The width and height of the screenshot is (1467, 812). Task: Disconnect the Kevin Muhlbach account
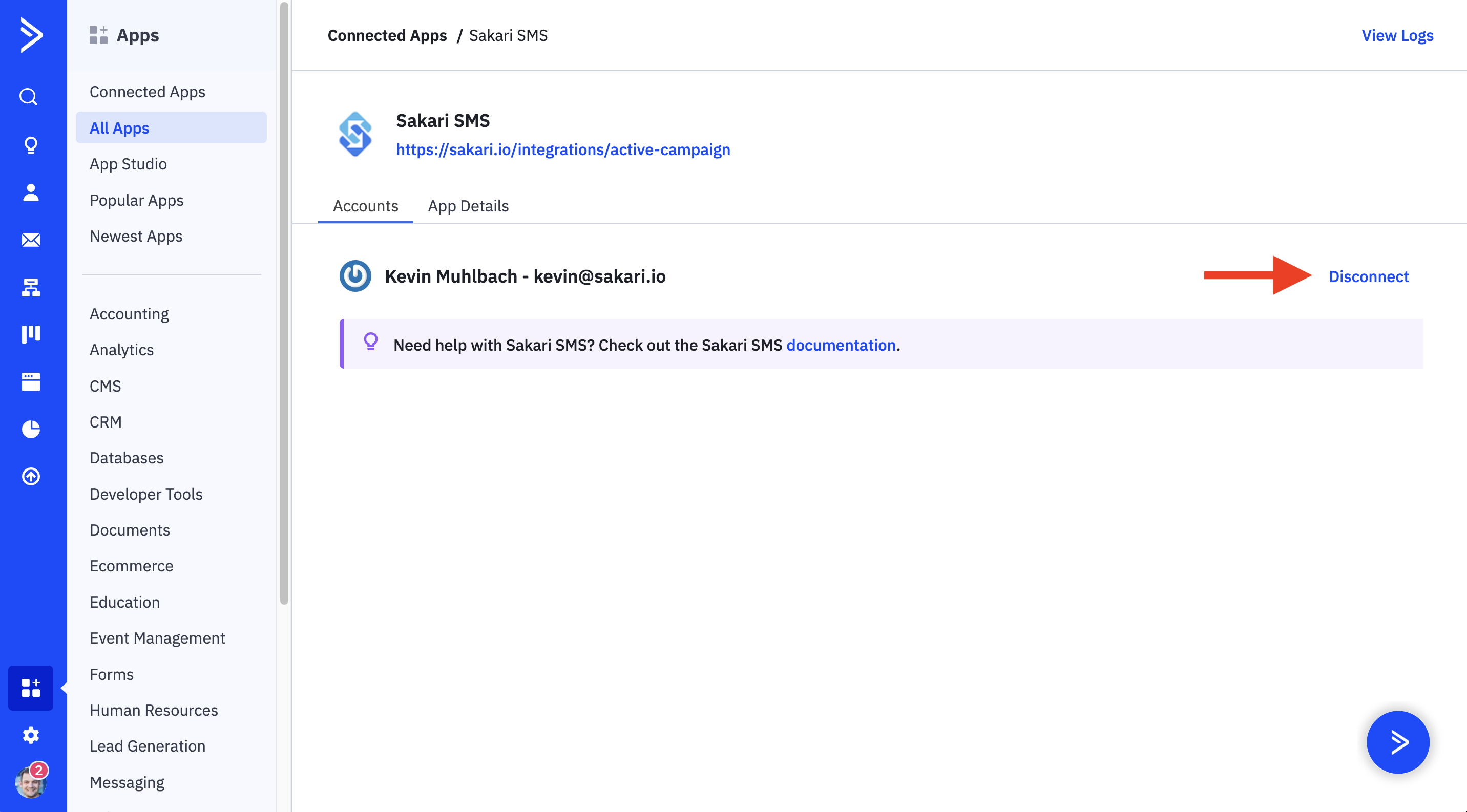coord(1369,276)
